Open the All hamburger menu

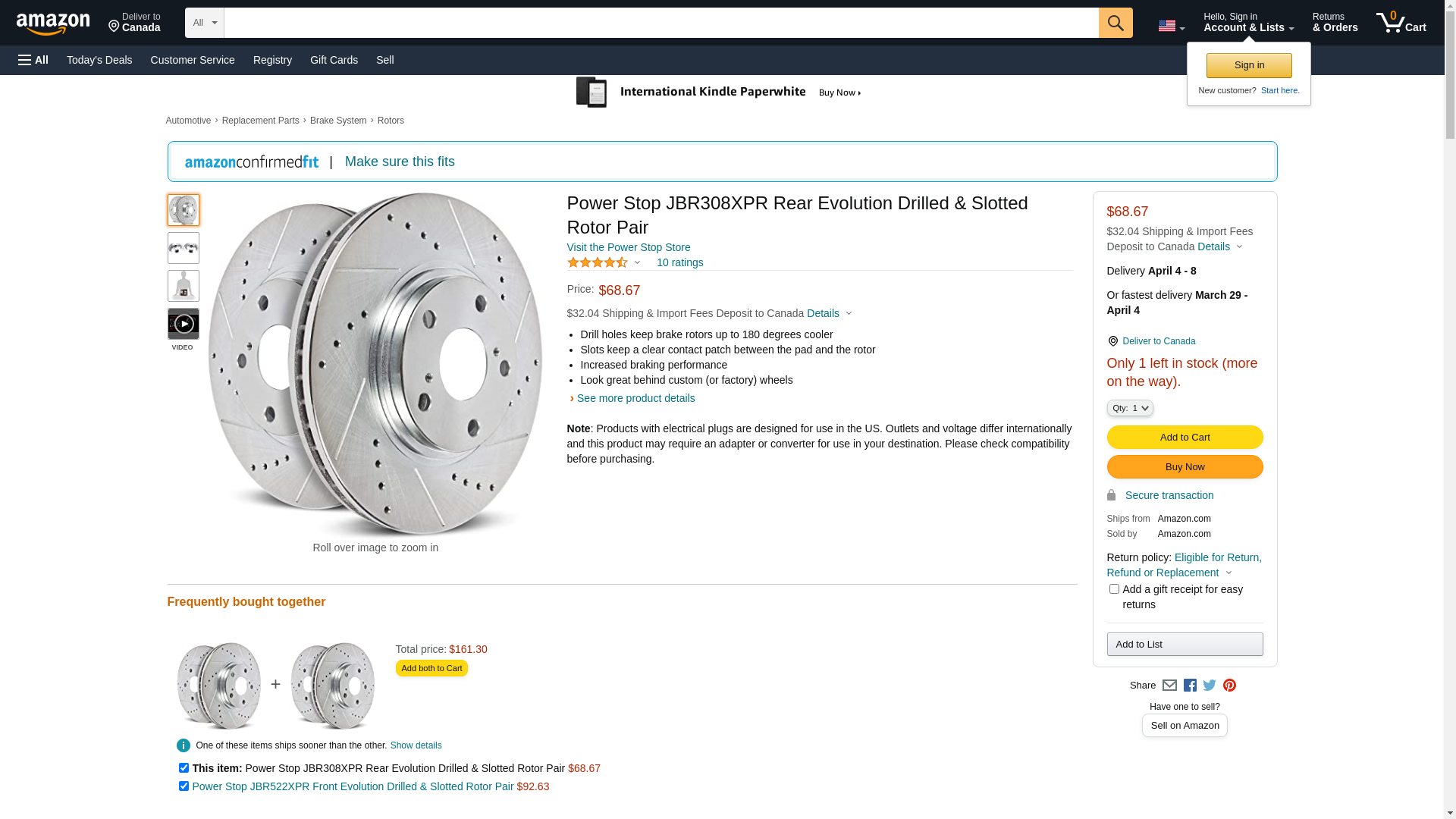(33, 60)
